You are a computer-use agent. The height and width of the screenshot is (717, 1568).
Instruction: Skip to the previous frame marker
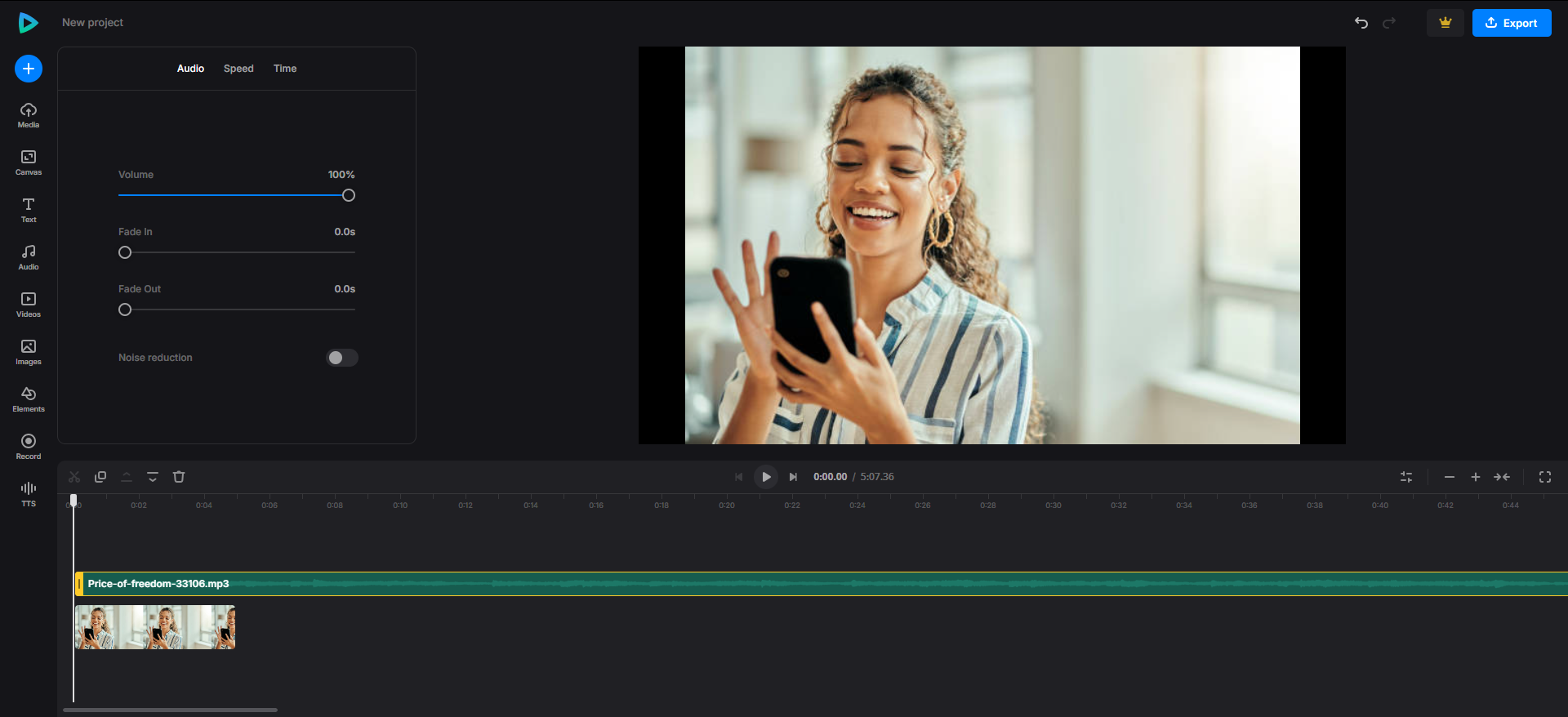coord(739,477)
